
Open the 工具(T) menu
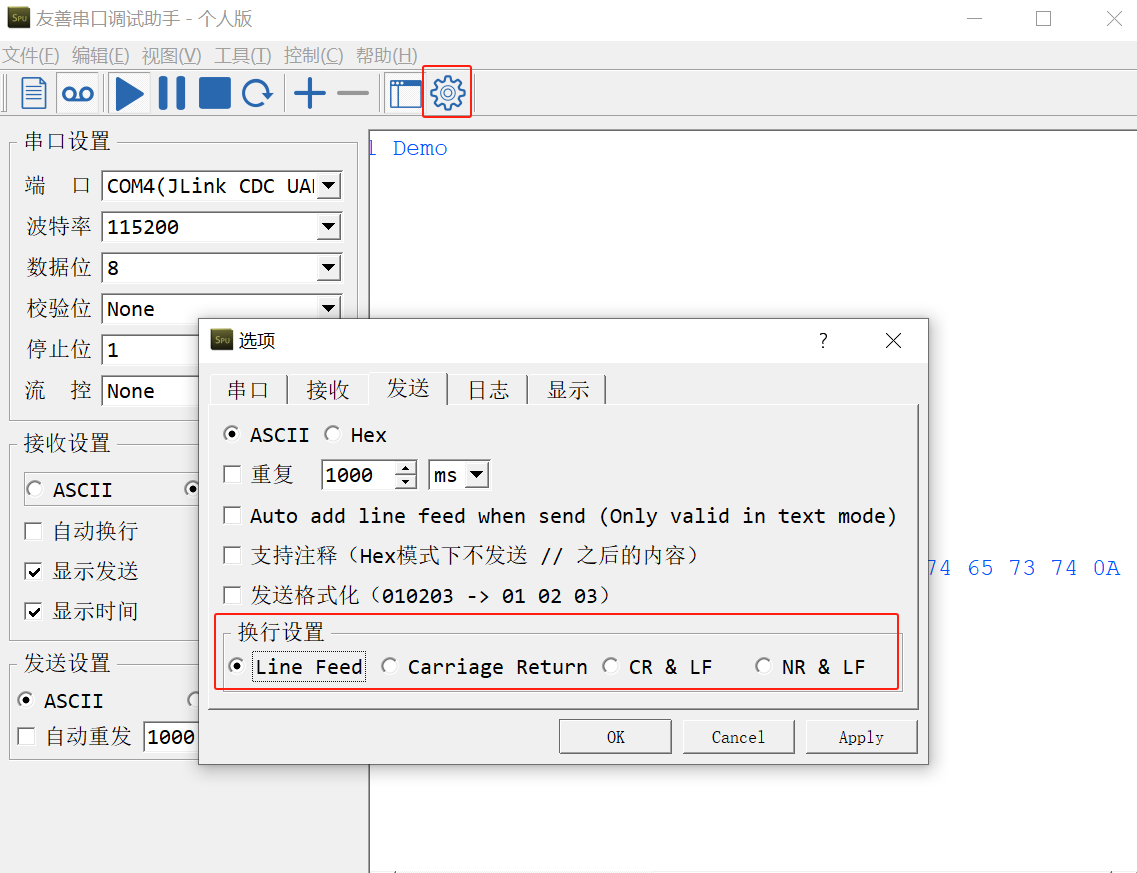tap(242, 56)
